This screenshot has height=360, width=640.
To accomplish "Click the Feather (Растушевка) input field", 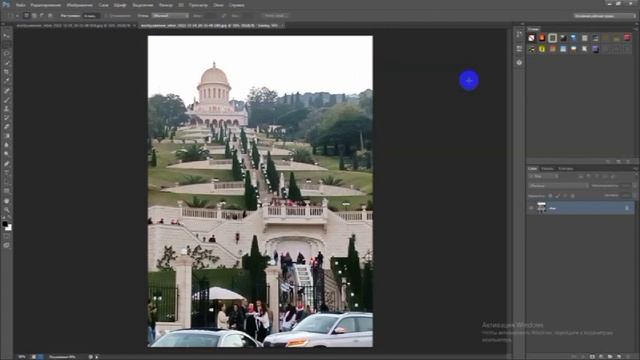I will [91, 16].
